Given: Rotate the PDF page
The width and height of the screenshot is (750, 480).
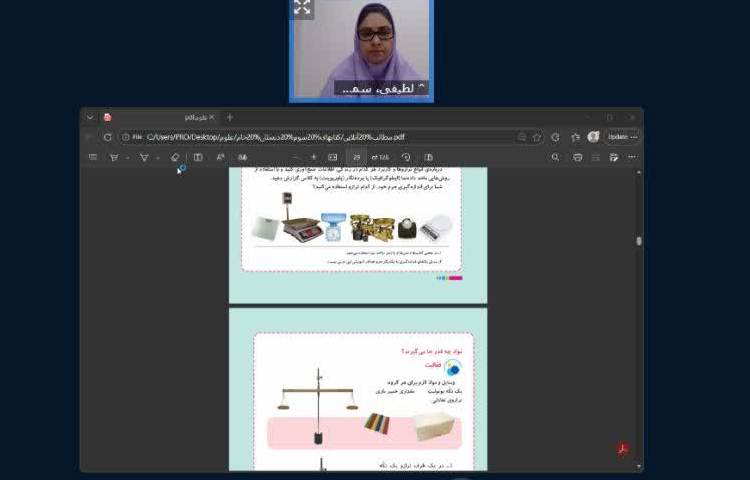Looking at the screenshot, I should coord(406,157).
